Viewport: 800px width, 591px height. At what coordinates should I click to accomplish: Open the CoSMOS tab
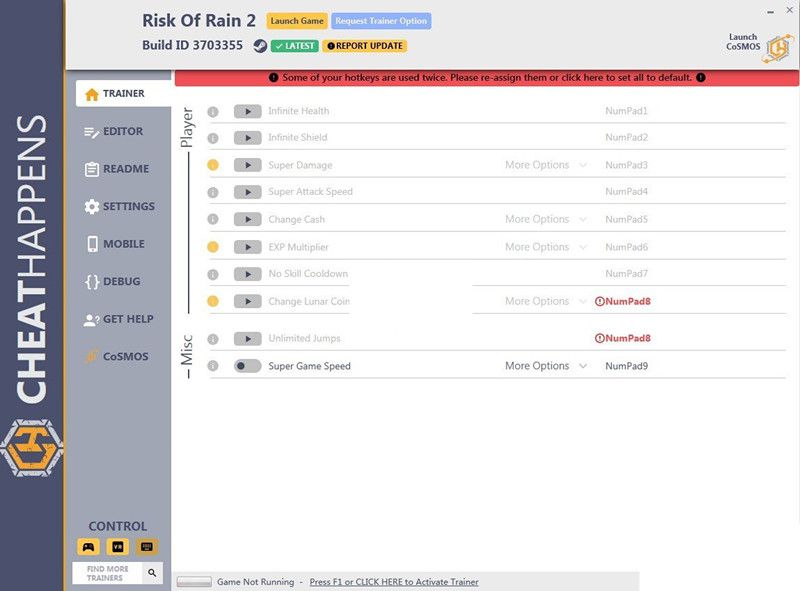pos(116,357)
